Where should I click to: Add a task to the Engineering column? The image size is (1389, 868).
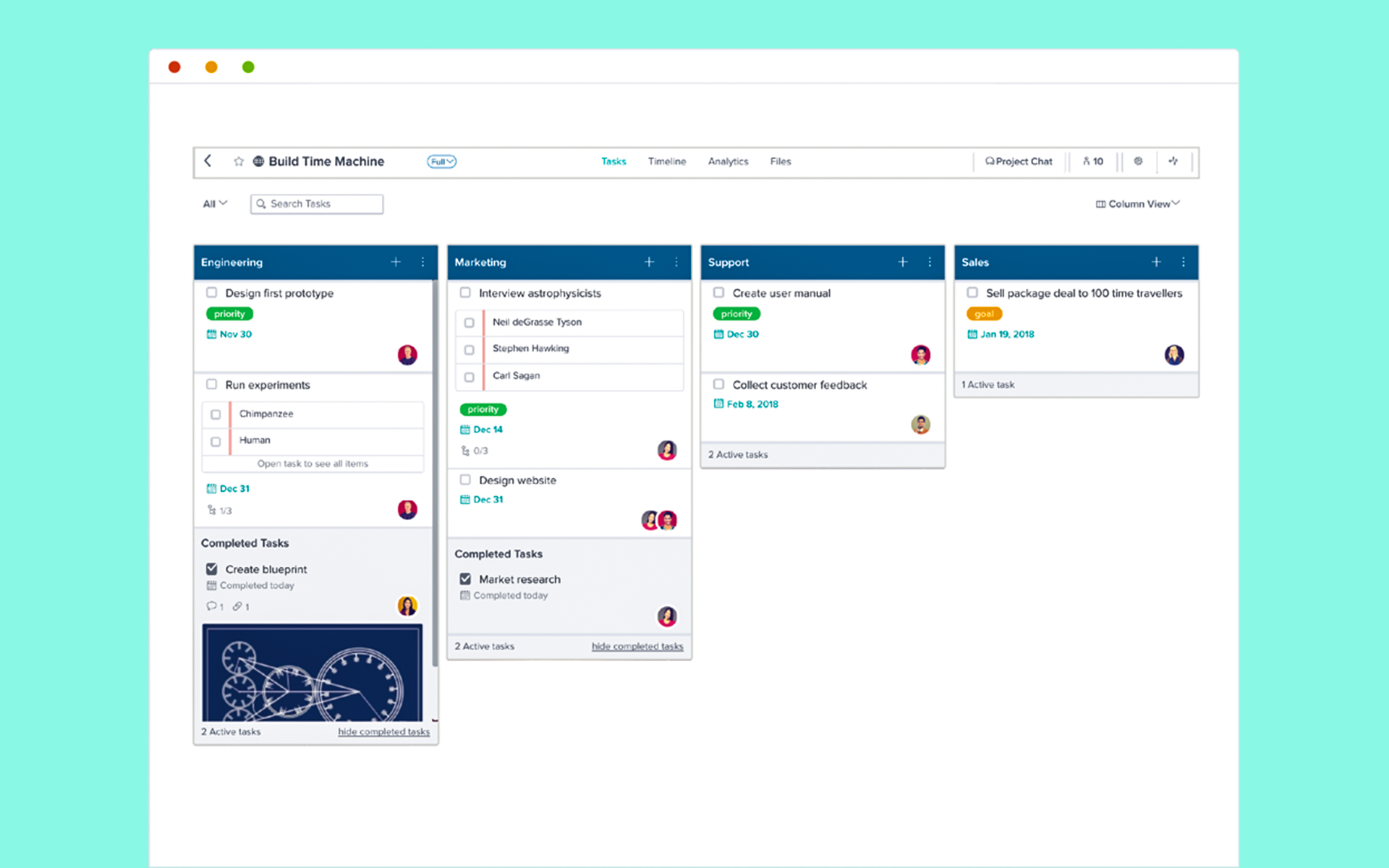pos(396,262)
